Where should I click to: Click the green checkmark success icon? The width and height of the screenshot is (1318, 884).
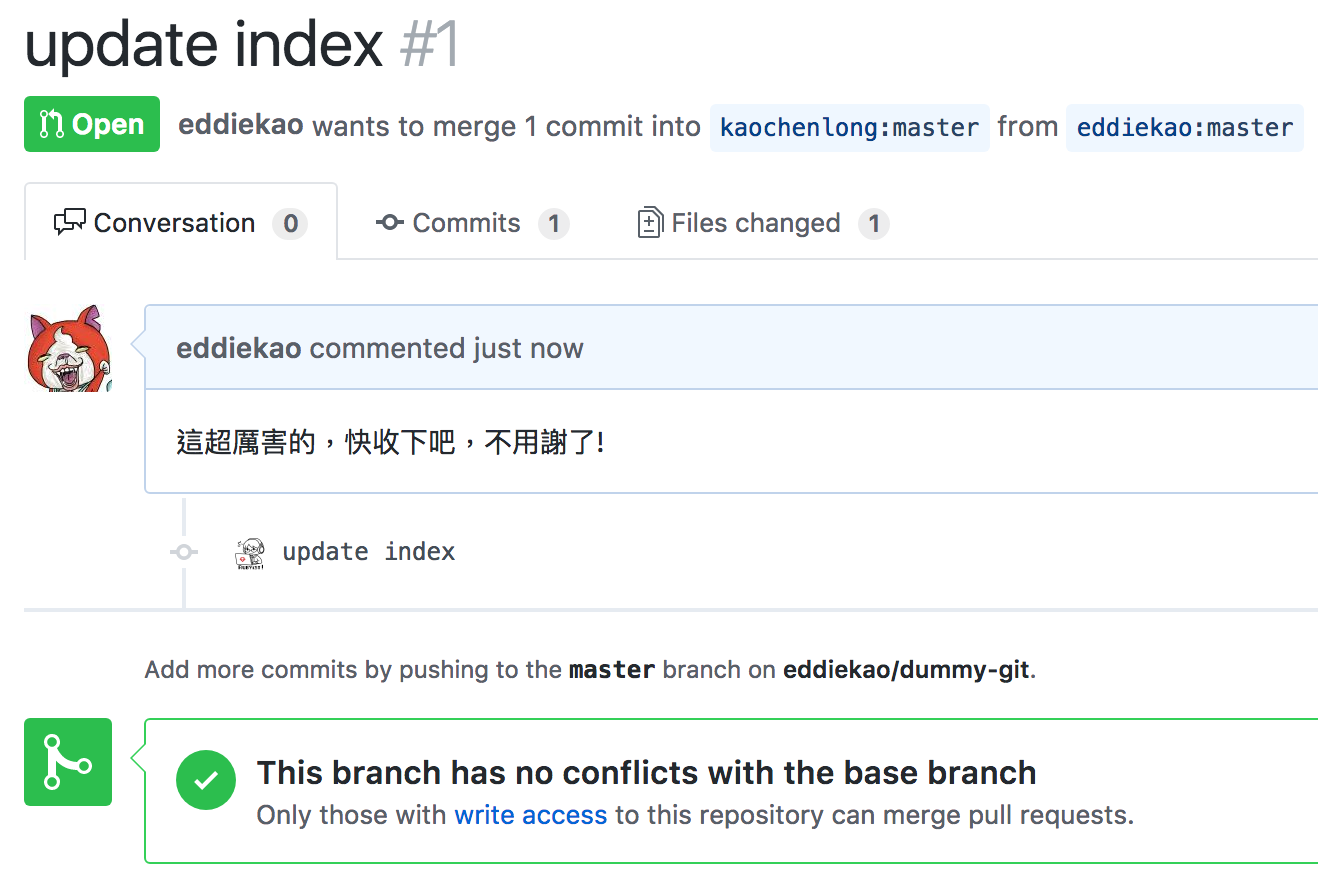coord(206,780)
